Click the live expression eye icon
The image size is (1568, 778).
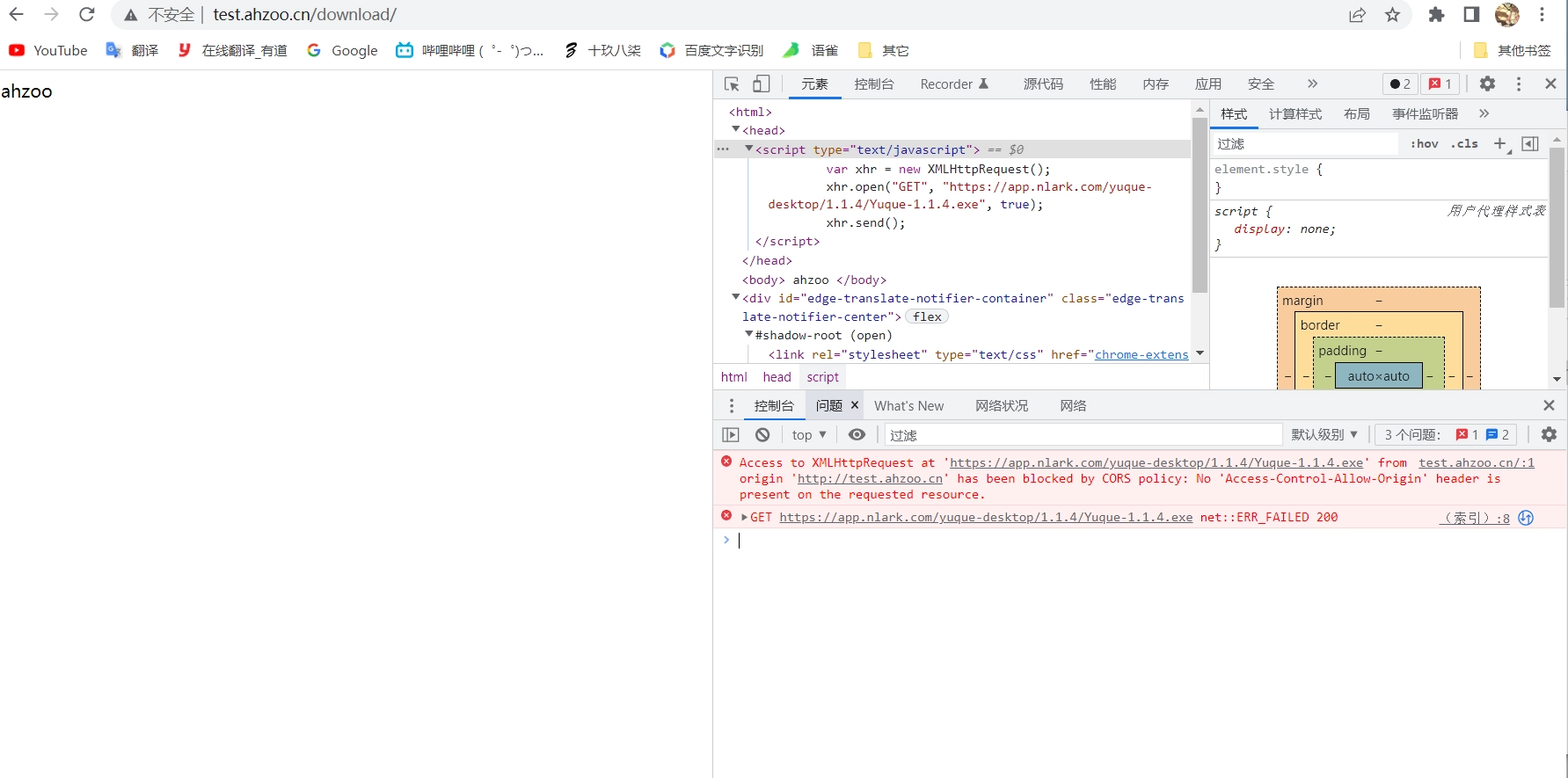pos(857,435)
